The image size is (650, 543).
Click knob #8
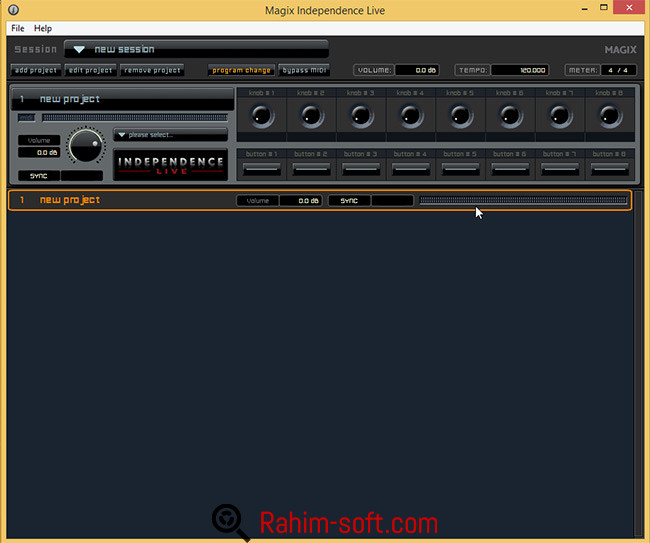(x=610, y=116)
